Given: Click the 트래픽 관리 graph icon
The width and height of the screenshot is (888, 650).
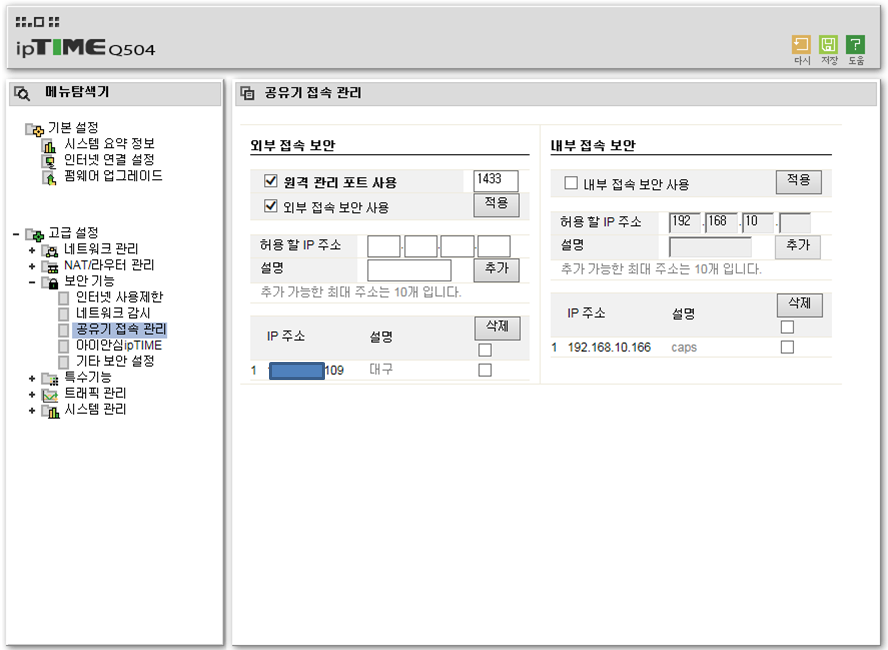Looking at the screenshot, I should [50, 394].
